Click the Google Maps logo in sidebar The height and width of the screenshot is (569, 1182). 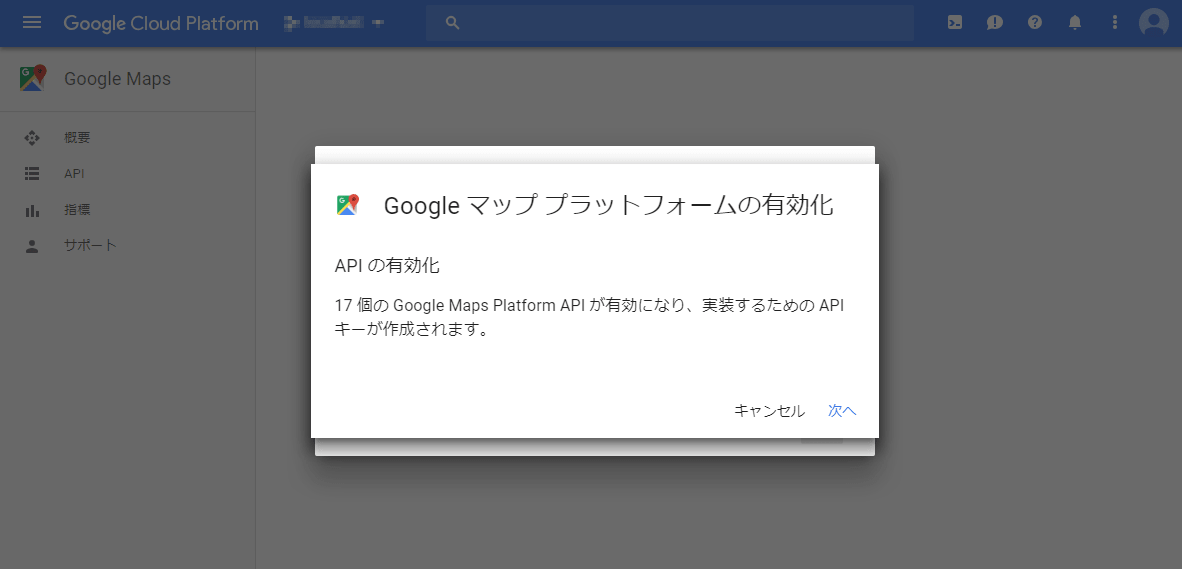(x=32, y=78)
